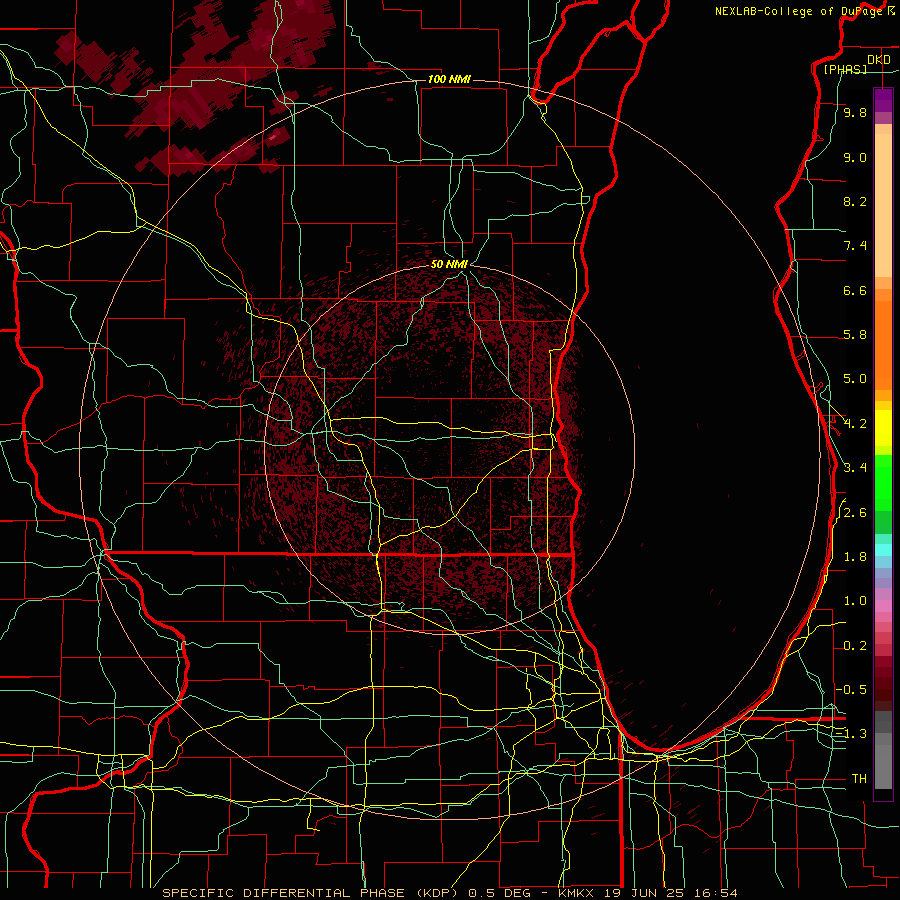The height and width of the screenshot is (900, 900).
Task: Pick the yellow segment of the color bar
Action: (x=883, y=428)
